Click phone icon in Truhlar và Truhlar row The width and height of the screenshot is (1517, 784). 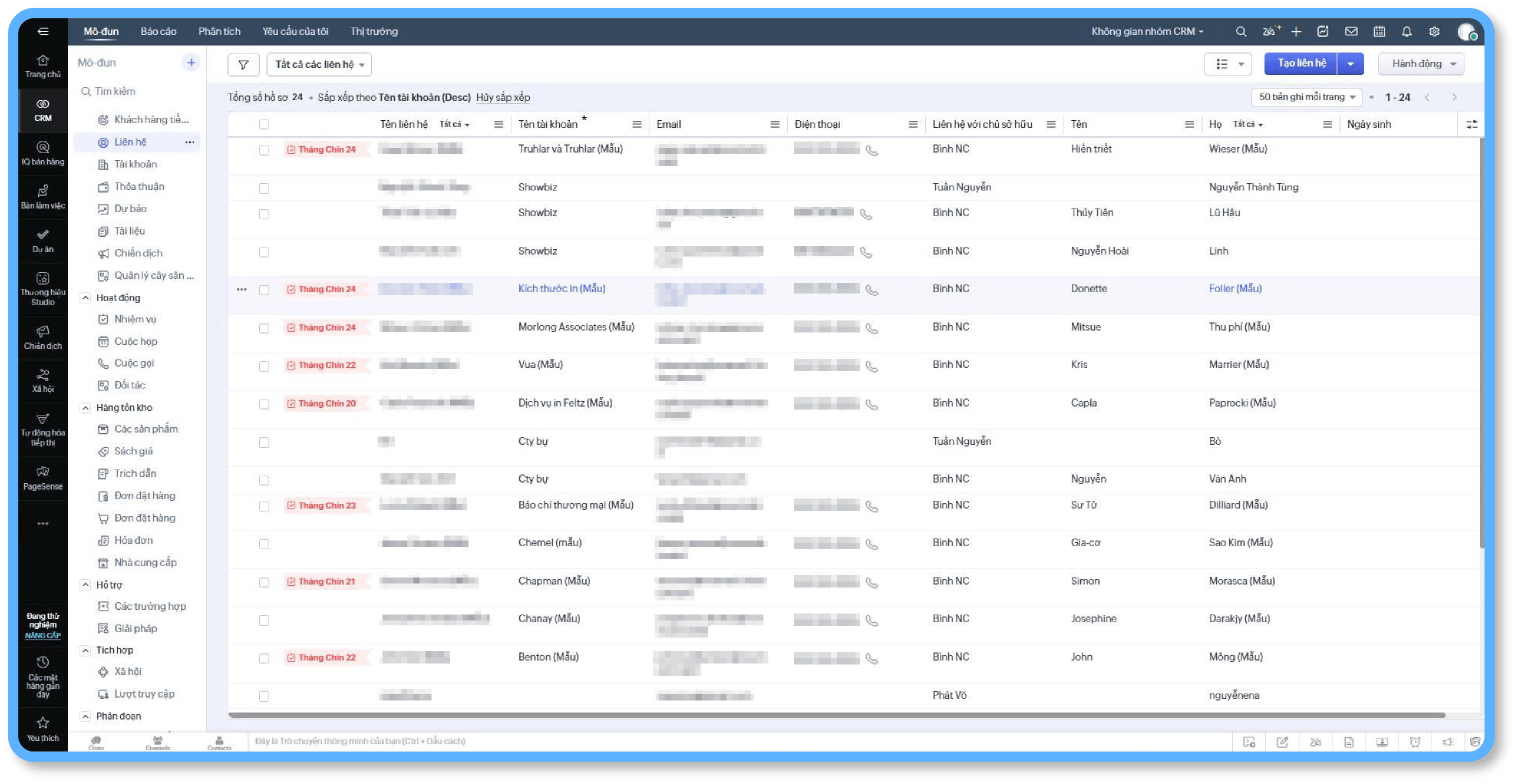(871, 151)
